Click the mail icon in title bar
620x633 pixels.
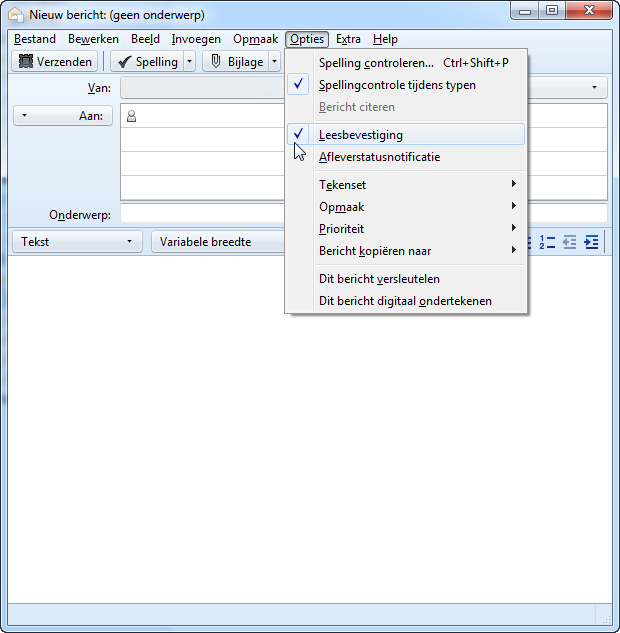(x=16, y=15)
